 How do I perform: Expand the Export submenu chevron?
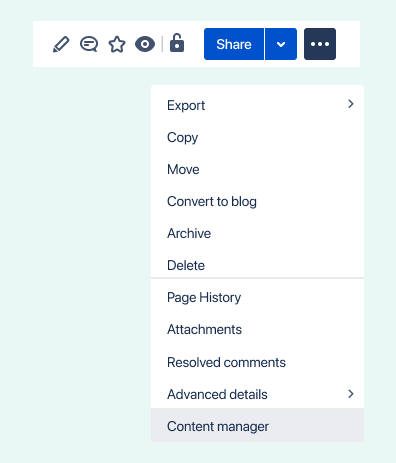tap(351, 104)
